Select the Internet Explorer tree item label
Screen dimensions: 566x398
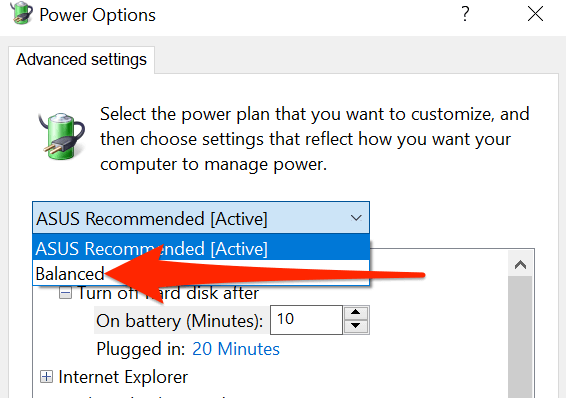[123, 377]
